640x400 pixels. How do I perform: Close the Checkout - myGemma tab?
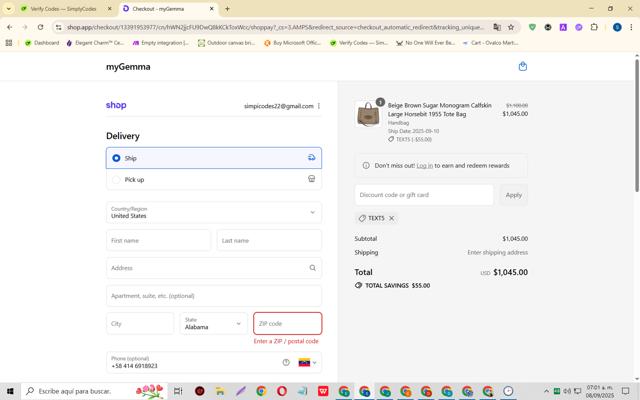click(211, 9)
